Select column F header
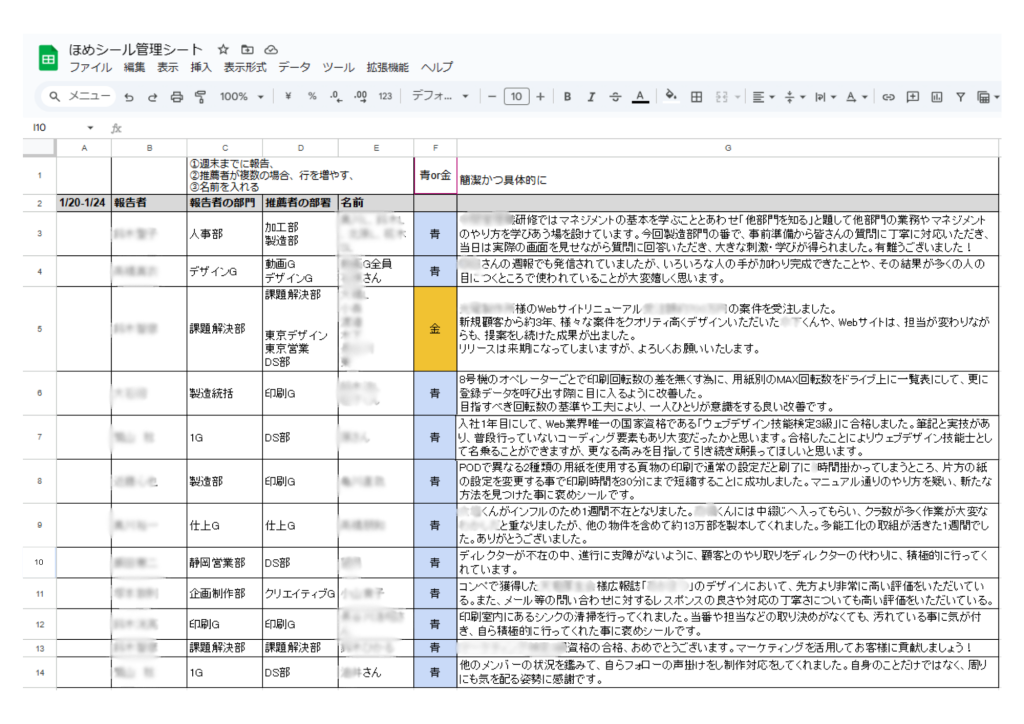 tap(436, 148)
